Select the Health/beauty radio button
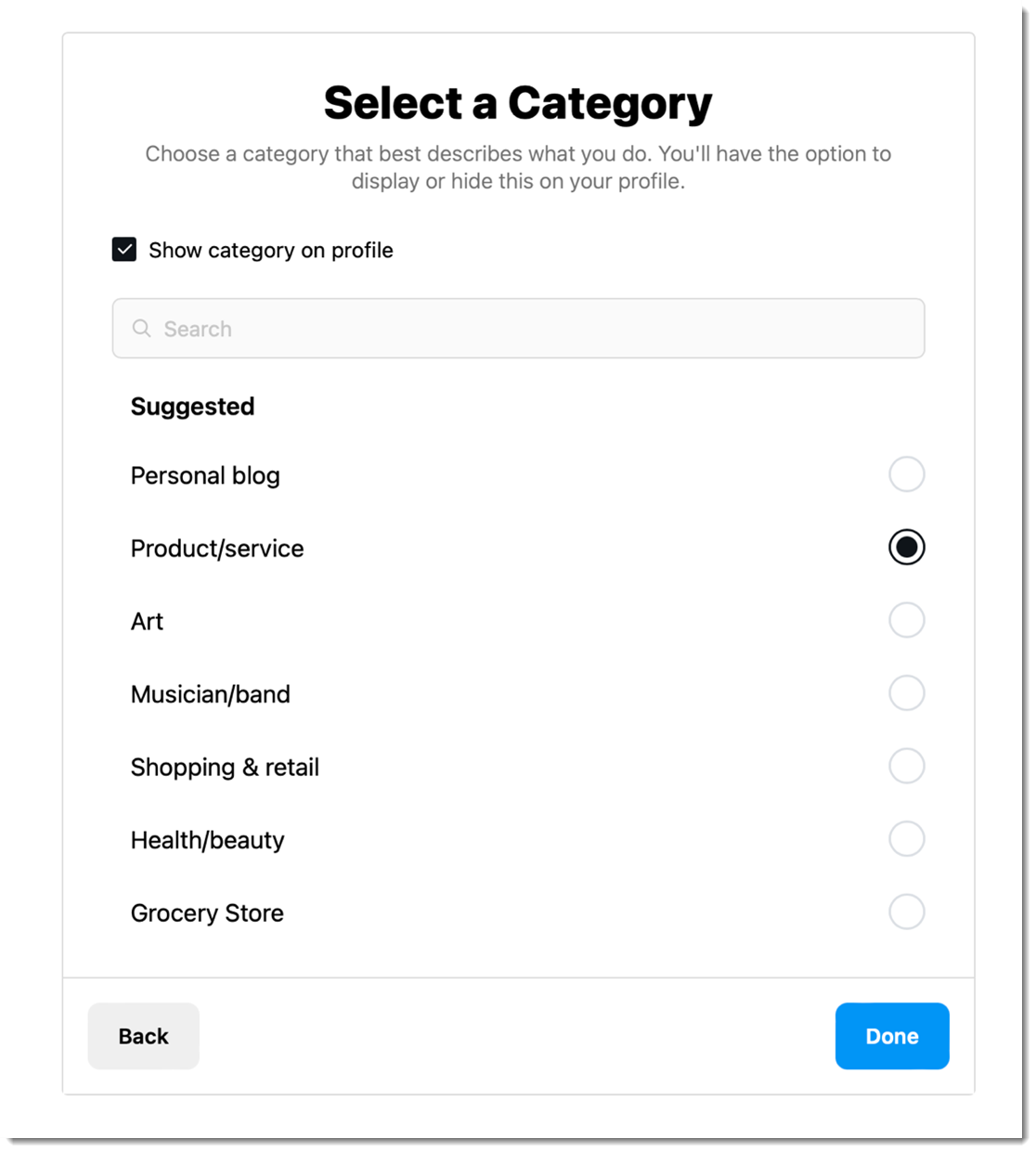 pyautogui.click(x=906, y=839)
